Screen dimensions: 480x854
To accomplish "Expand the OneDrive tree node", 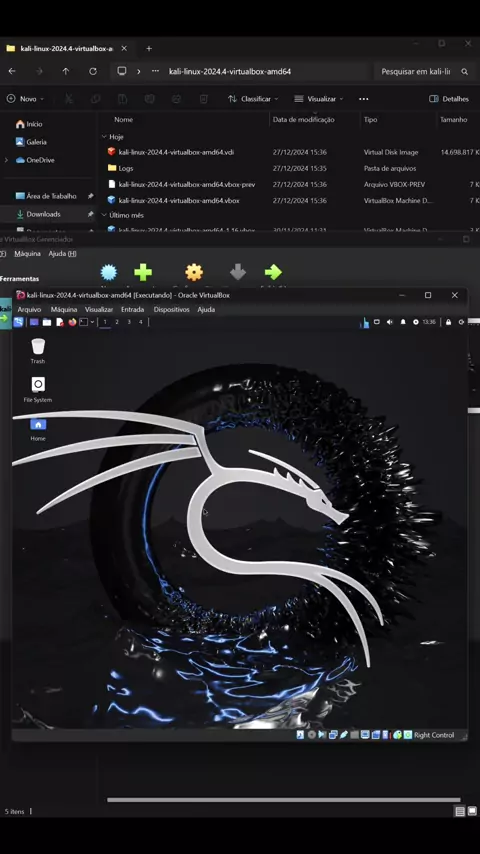I will (x=6, y=160).
